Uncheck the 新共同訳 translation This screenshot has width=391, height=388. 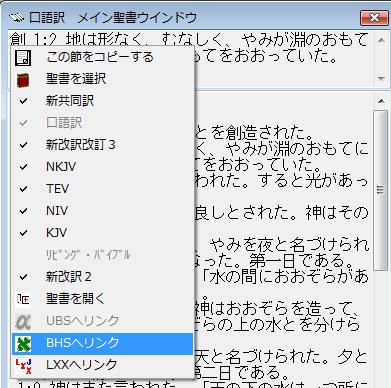[102, 101]
